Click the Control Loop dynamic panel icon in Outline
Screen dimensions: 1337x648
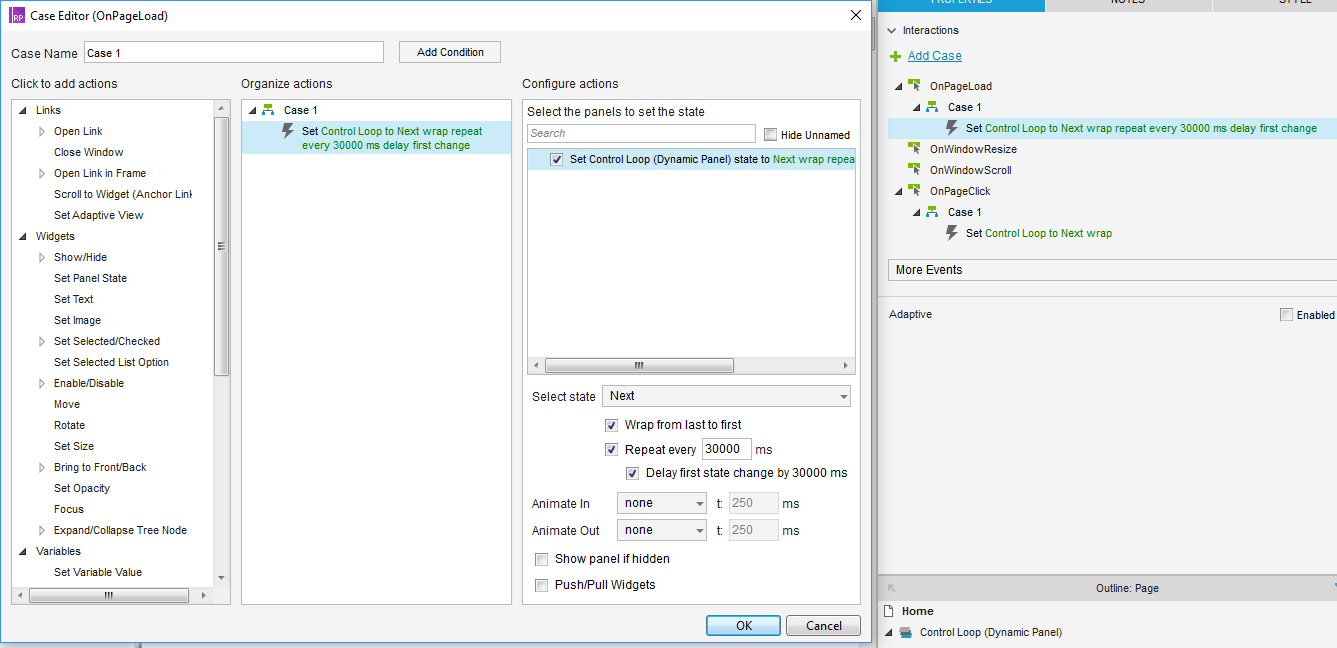[x=906, y=632]
